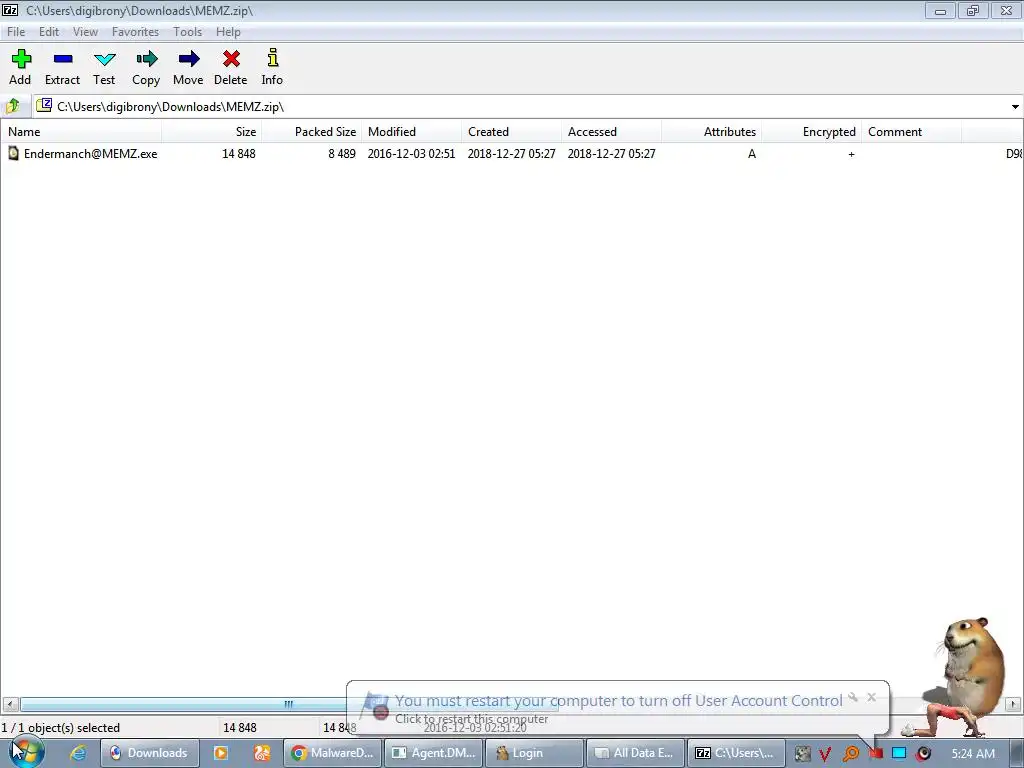1024x768 pixels.
Task: Click the red V tray icon
Action: tap(825, 754)
